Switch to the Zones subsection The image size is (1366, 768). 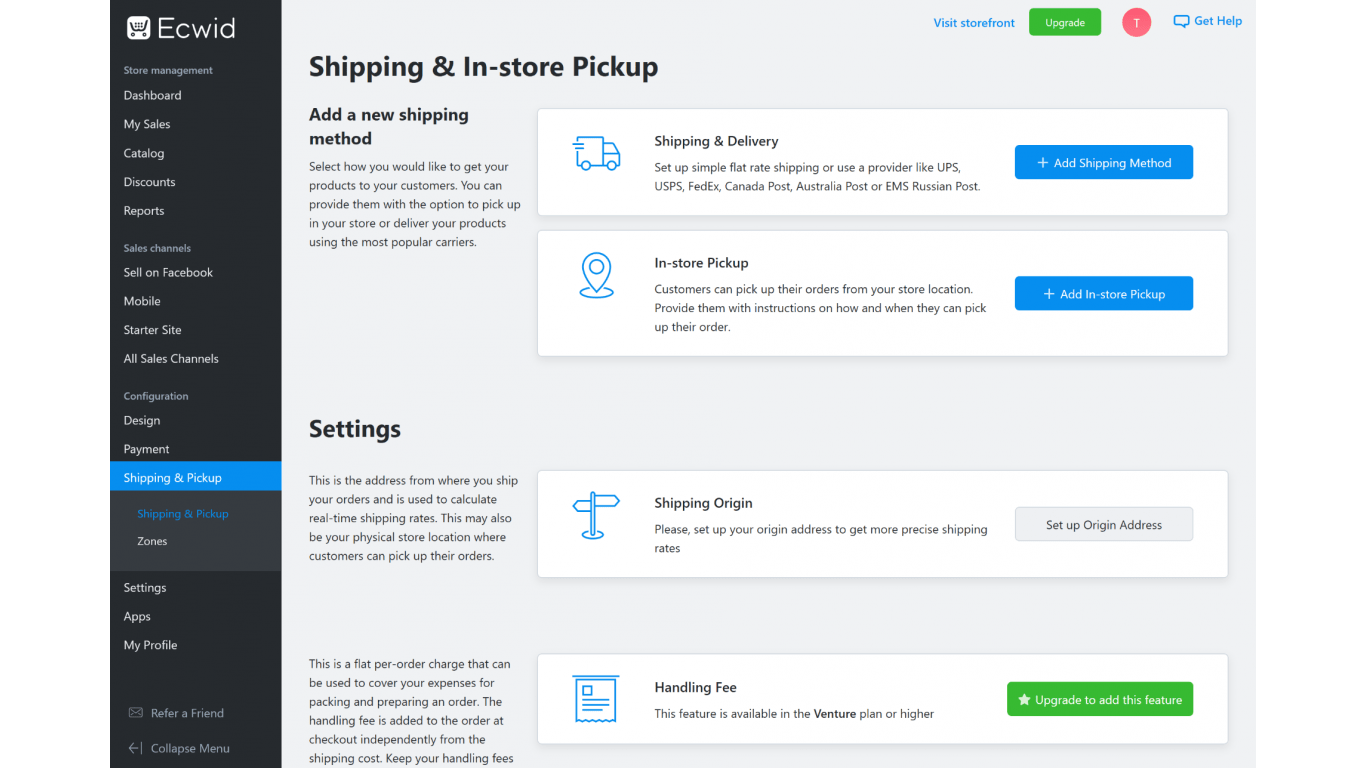point(152,541)
